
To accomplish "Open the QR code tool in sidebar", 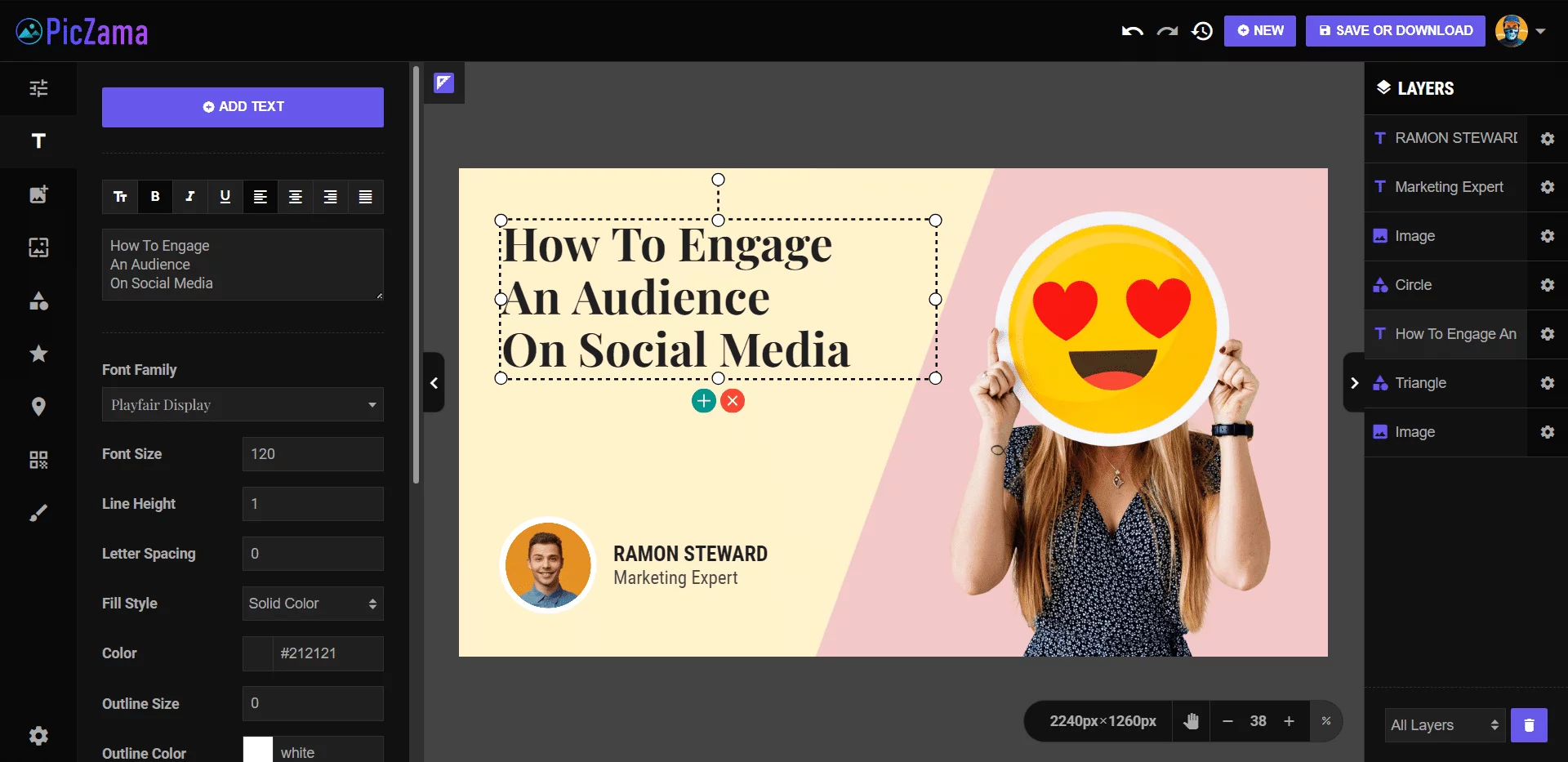I will coord(38,460).
